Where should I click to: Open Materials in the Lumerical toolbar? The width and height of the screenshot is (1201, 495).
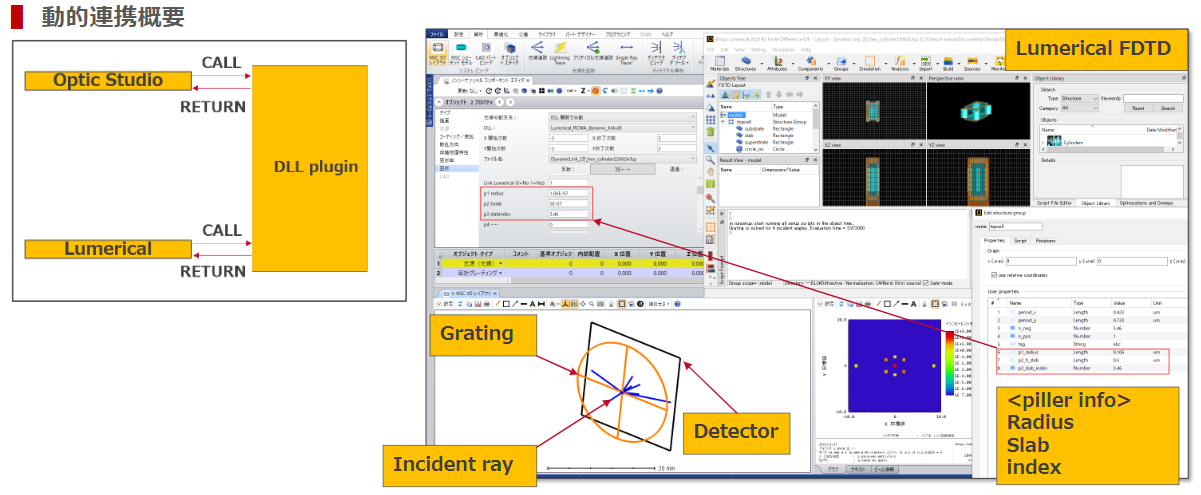pos(719,65)
